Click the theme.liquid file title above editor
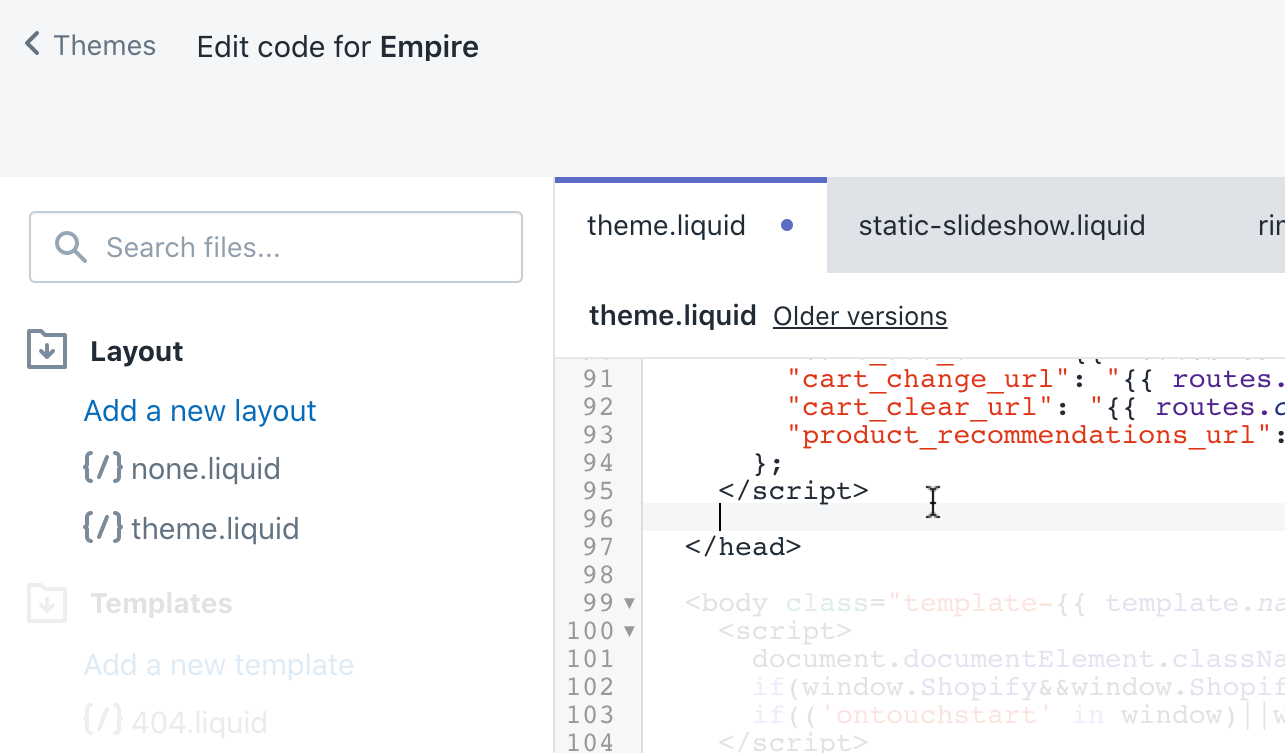 pyautogui.click(x=673, y=316)
